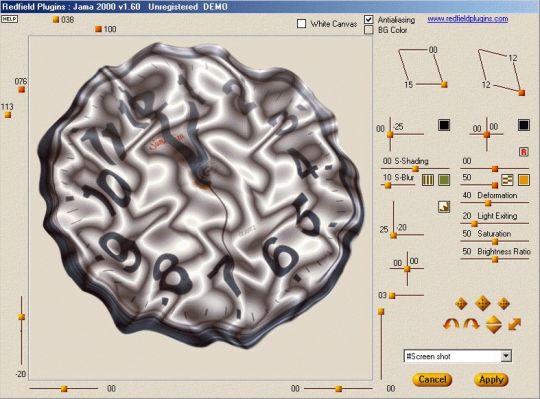Click the Brightness Ratio slider handle

pyautogui.click(x=495, y=260)
